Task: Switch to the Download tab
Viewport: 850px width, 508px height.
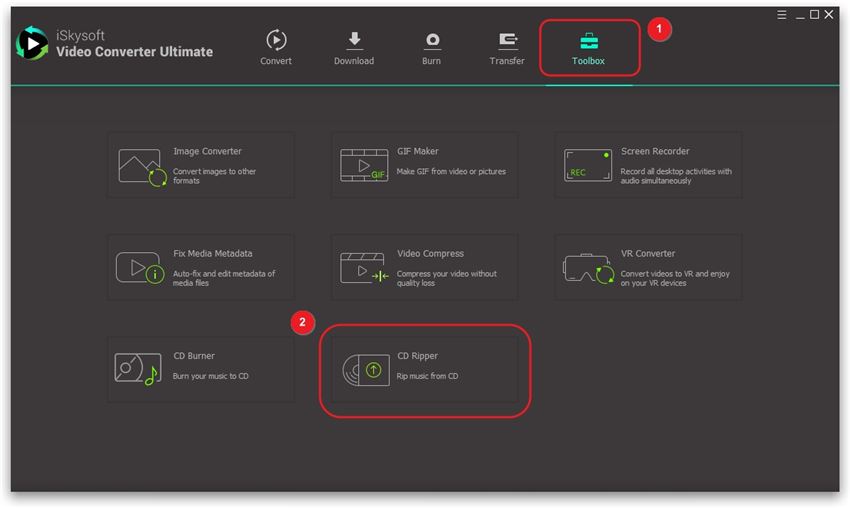Action: pos(354,47)
